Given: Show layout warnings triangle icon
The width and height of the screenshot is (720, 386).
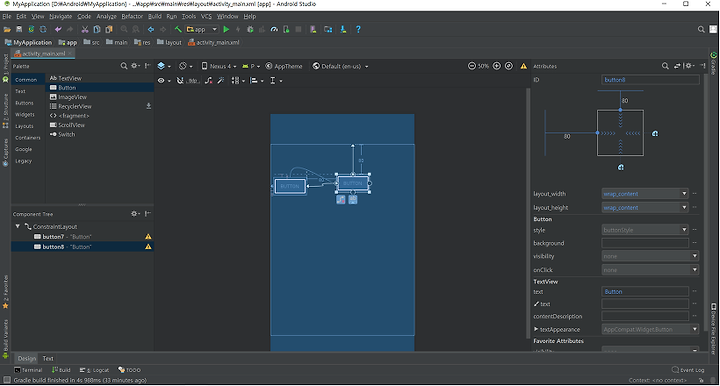Looking at the screenshot, I should [523, 66].
